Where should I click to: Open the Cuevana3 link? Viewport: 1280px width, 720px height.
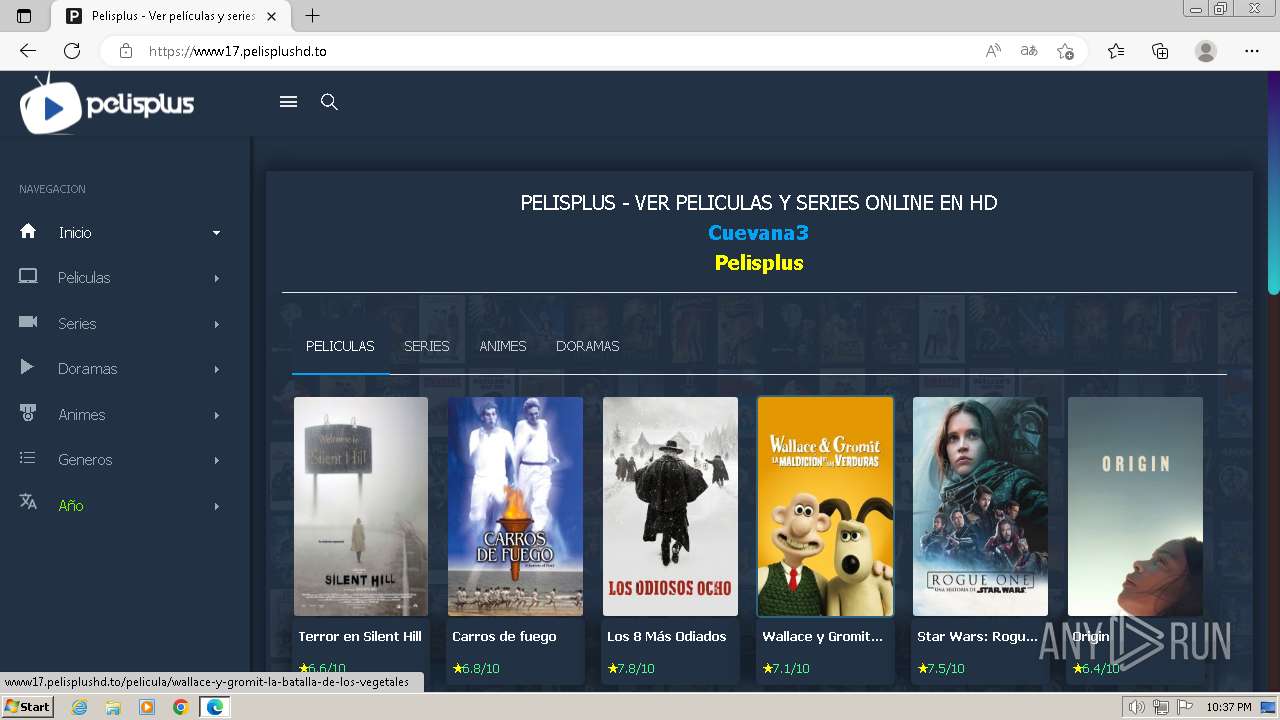(758, 232)
